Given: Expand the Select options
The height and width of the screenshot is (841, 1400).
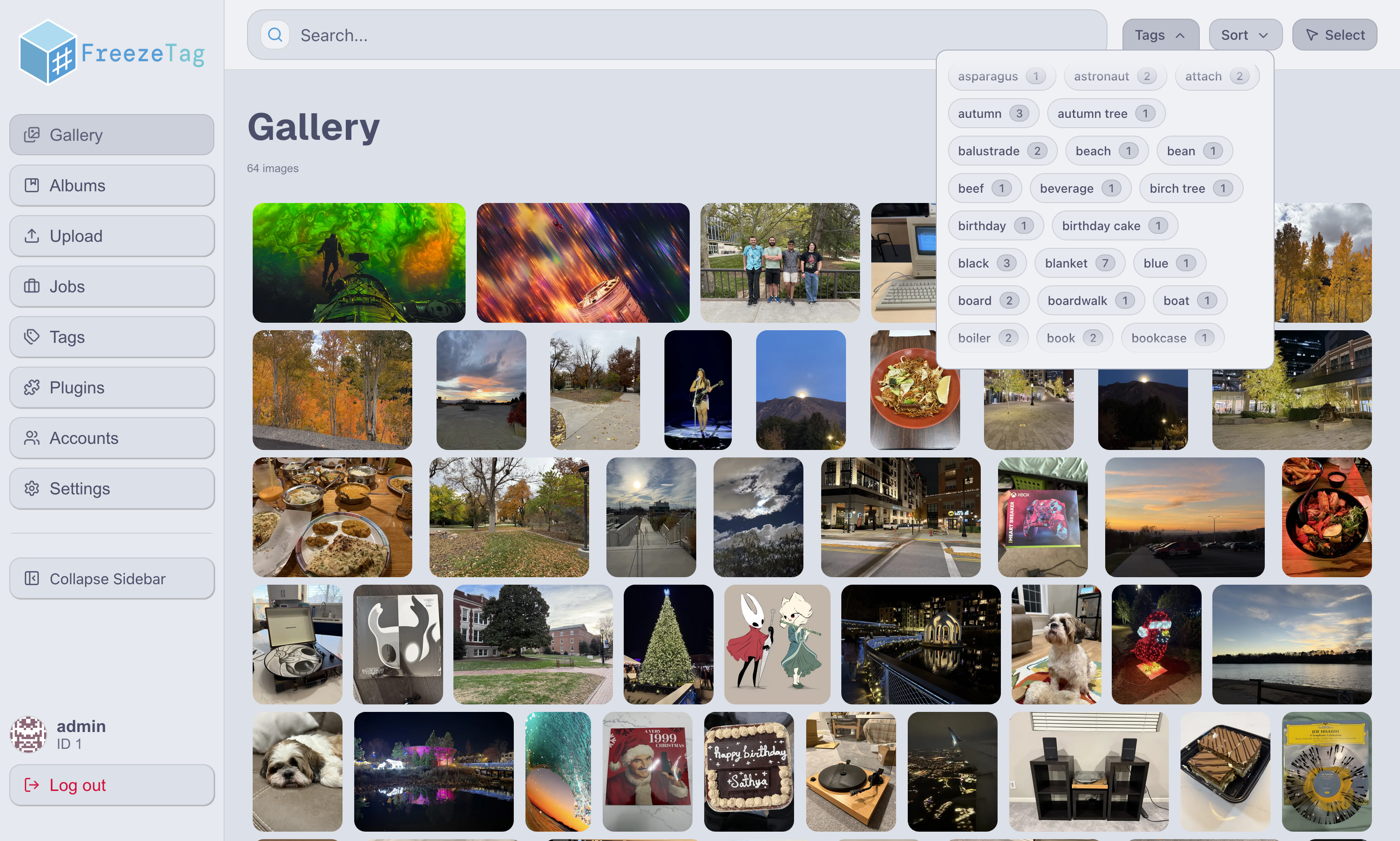Looking at the screenshot, I should 1334,35.
